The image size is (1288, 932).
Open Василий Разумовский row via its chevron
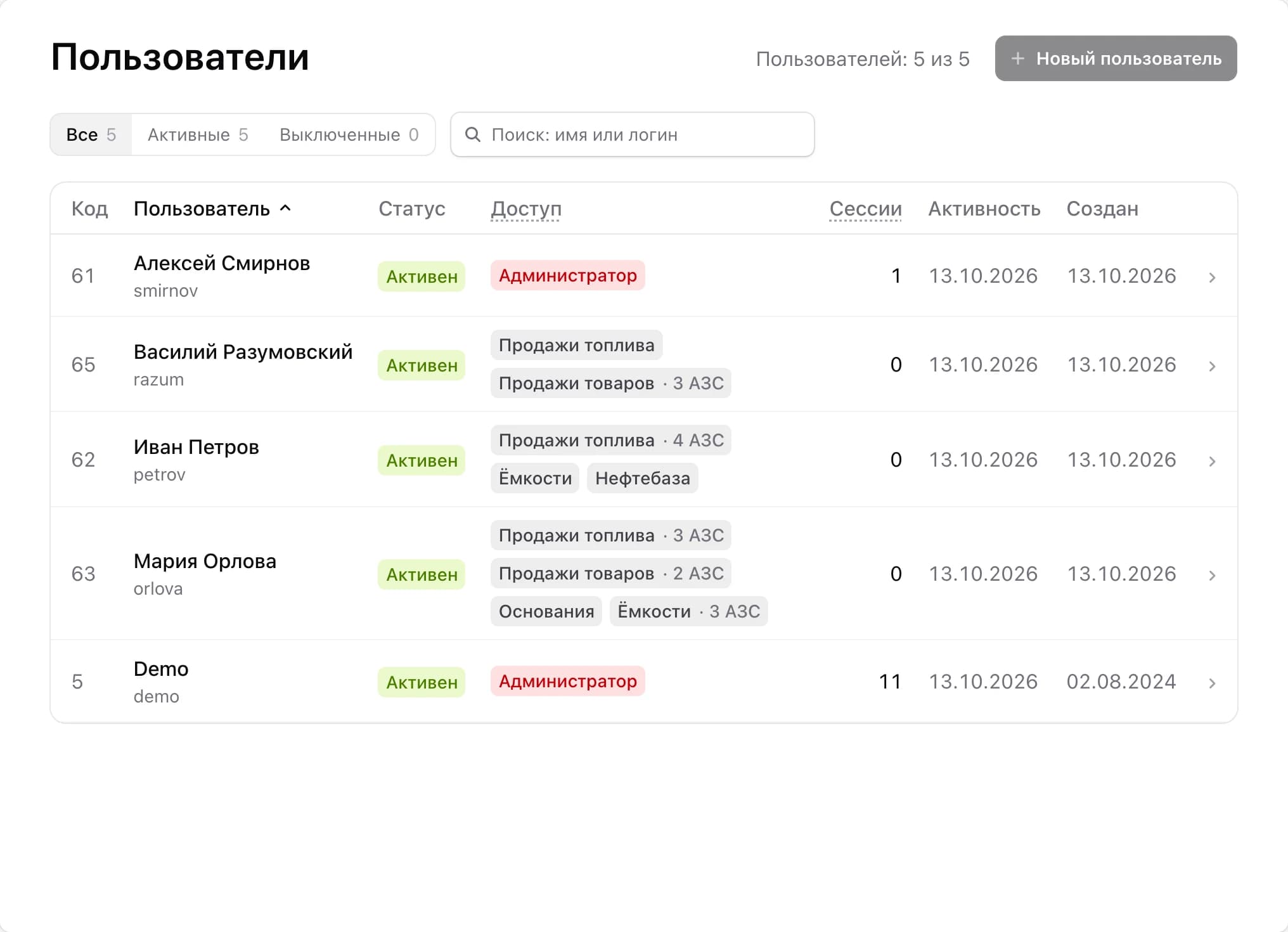1212,366
